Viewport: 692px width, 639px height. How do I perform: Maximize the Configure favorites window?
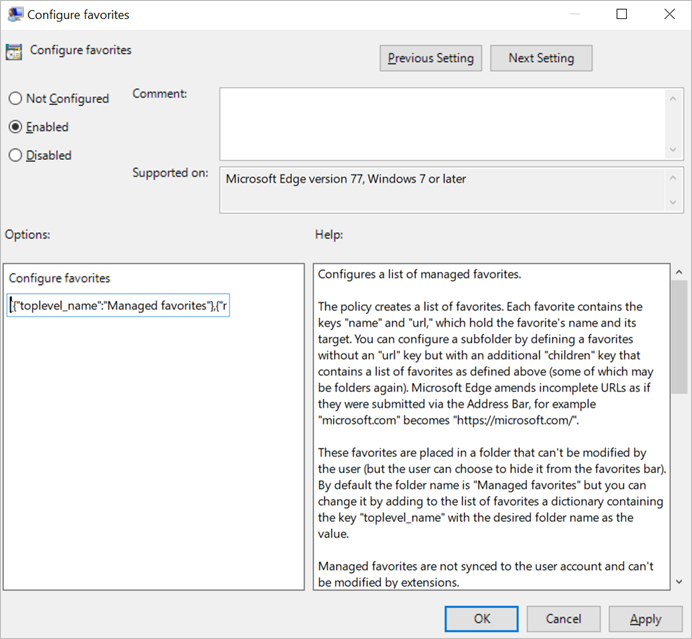(x=621, y=14)
